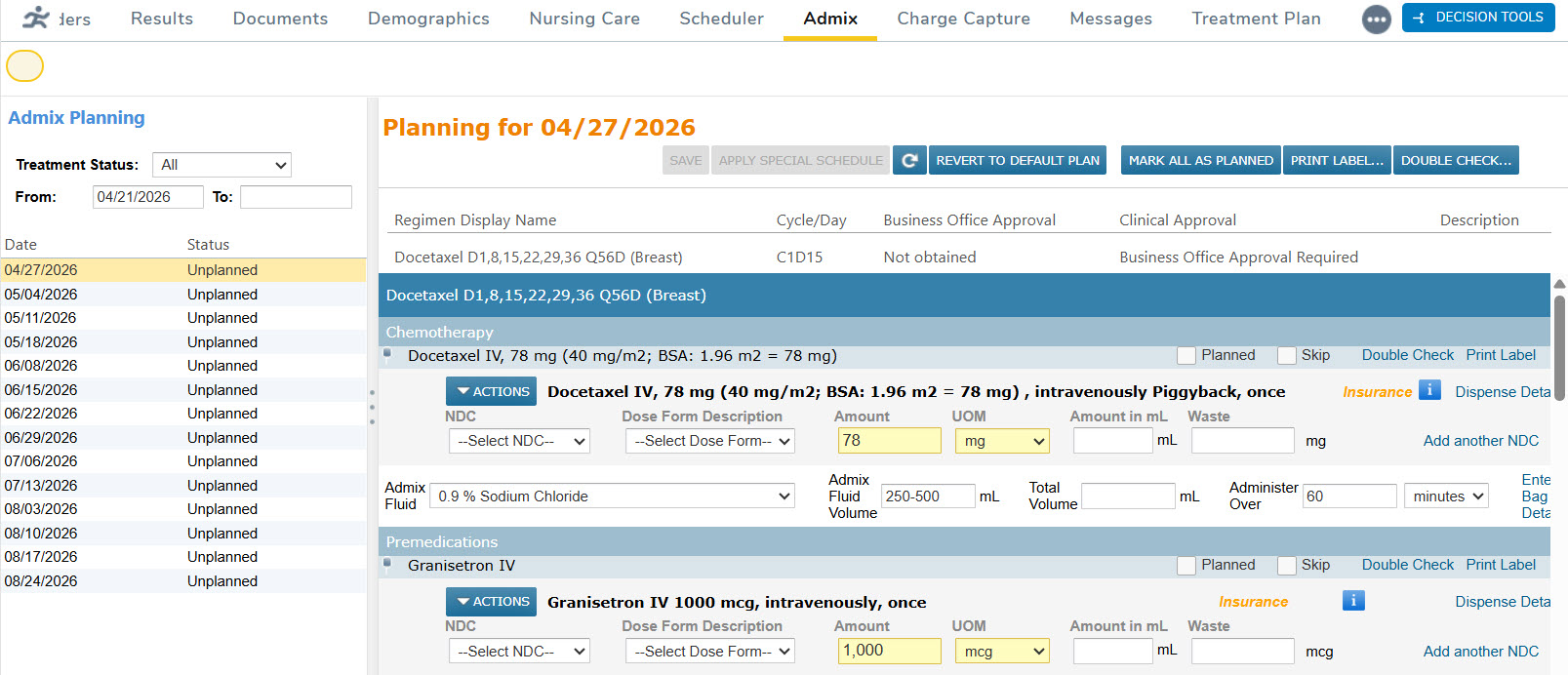This screenshot has height=675, width=1568.
Task: Check Planned for Docetaxel IV
Action: coord(1186,356)
